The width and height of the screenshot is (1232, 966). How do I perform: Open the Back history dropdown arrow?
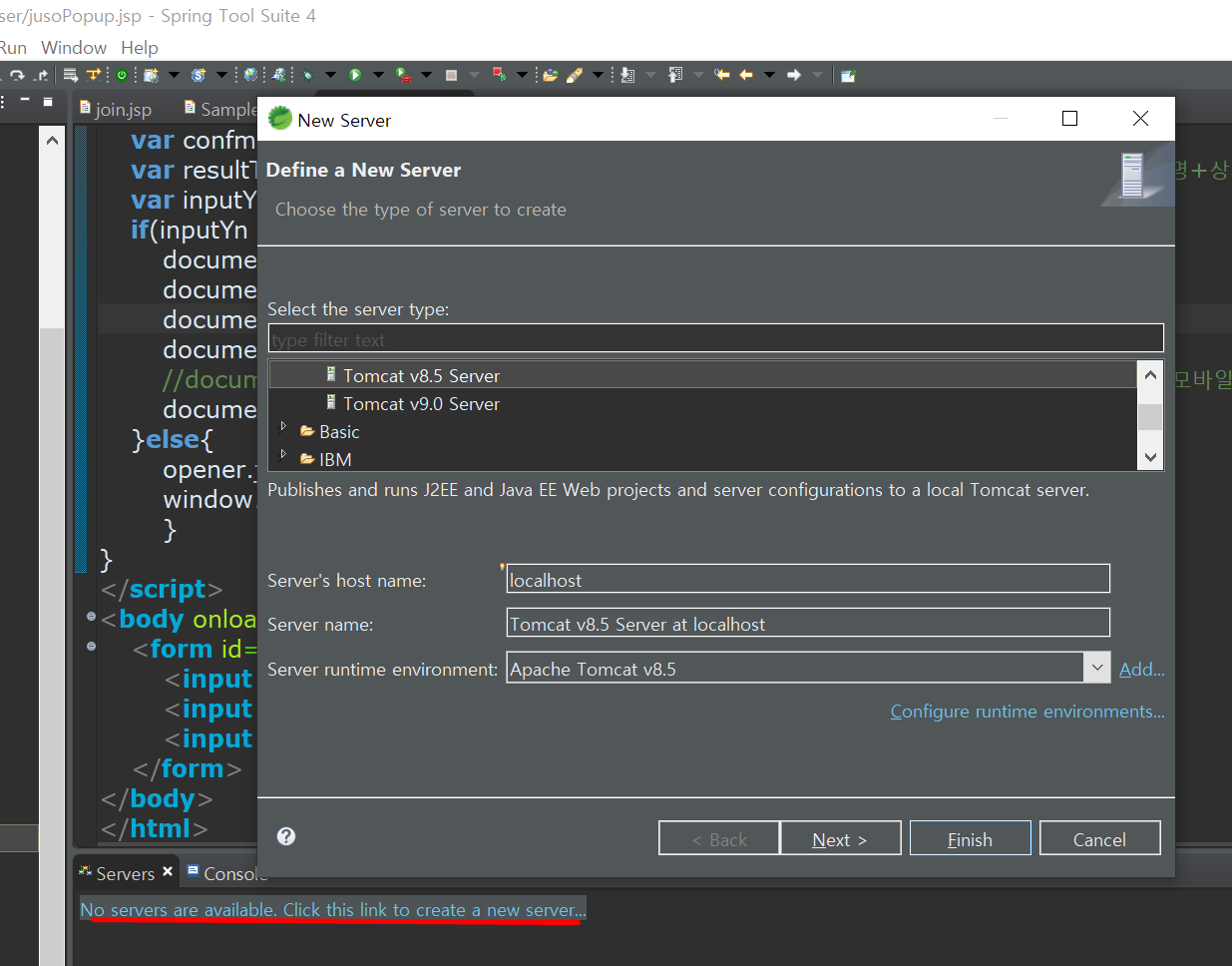coord(769,75)
